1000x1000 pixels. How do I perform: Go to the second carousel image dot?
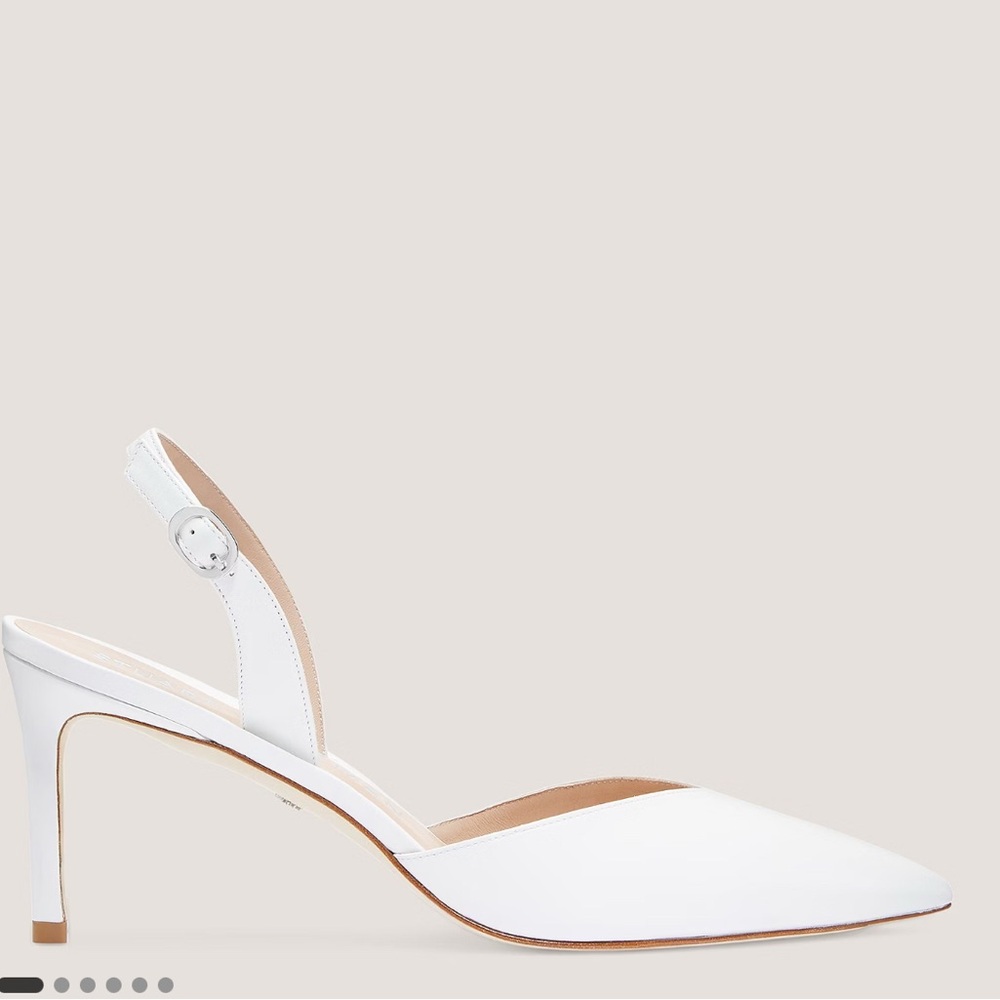tap(62, 985)
